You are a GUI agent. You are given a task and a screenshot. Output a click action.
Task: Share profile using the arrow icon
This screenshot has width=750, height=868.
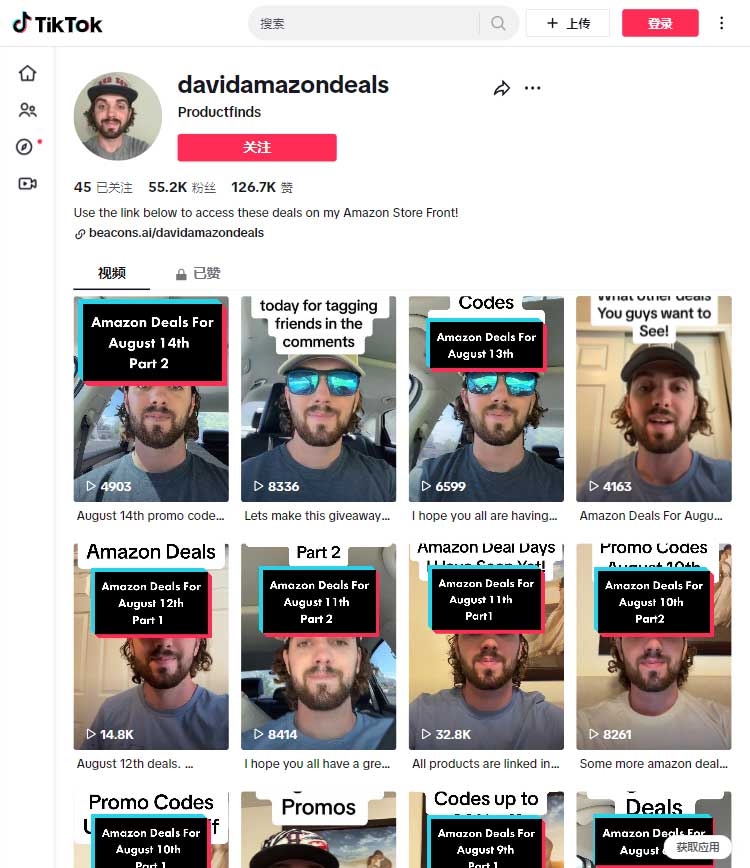501,88
